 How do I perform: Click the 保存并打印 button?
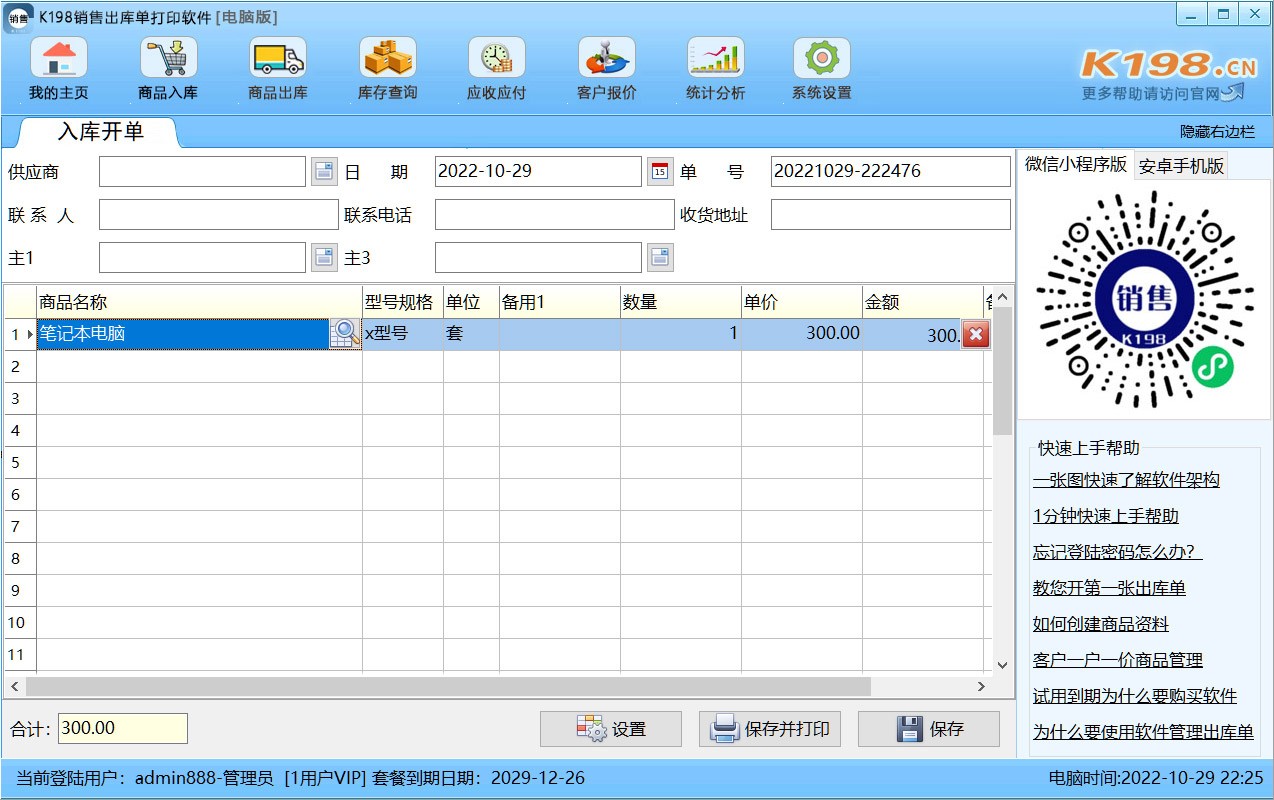[x=770, y=729]
